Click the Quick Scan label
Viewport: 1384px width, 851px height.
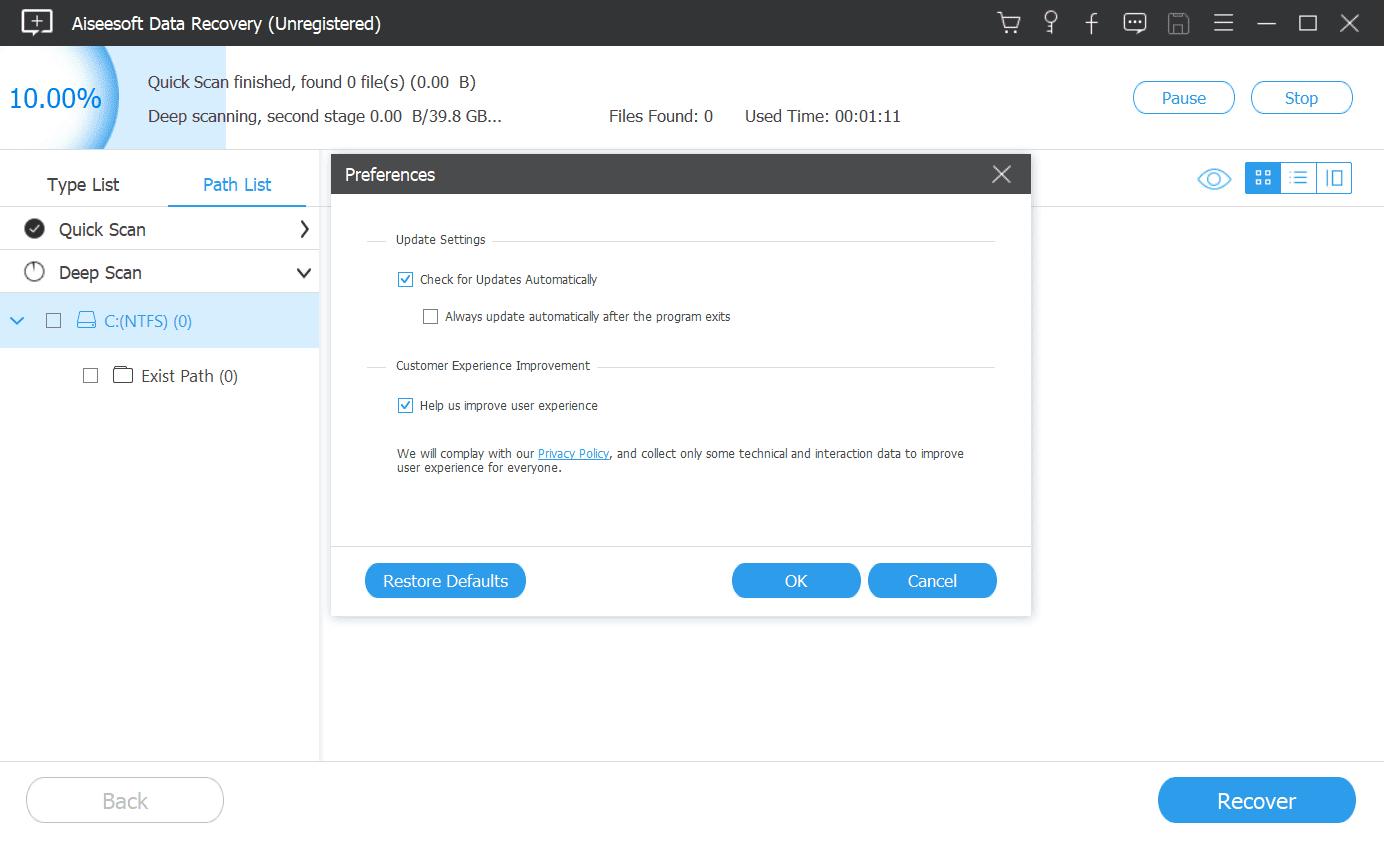pos(102,230)
